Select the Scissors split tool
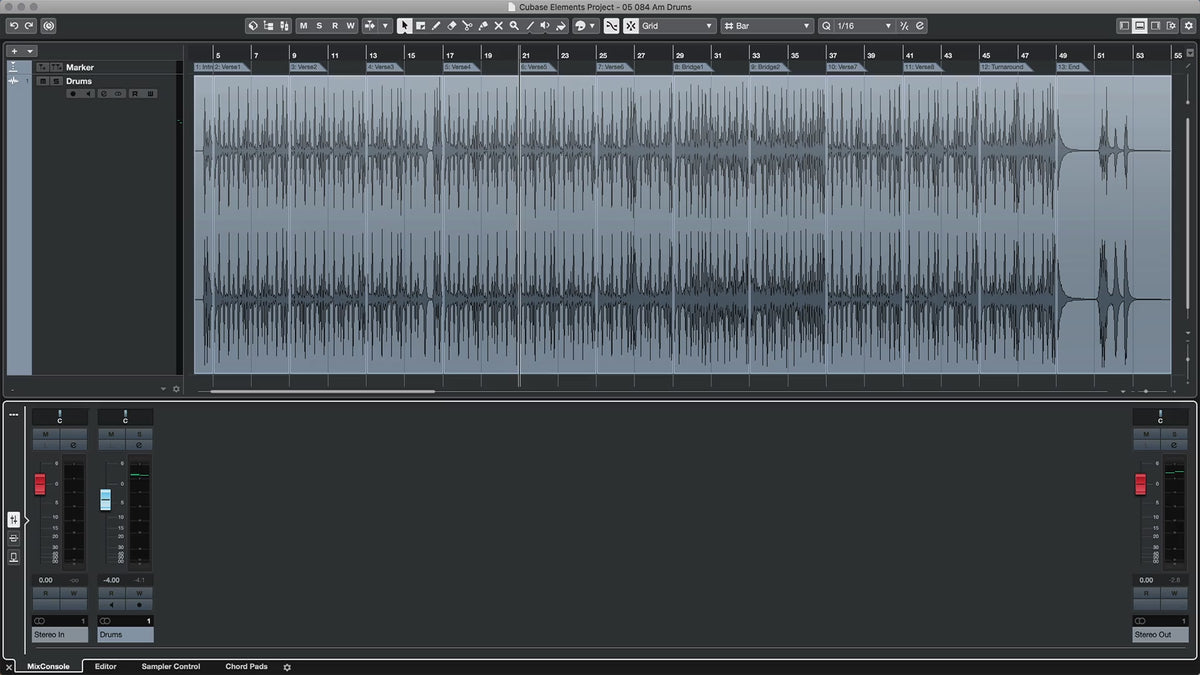 467,26
